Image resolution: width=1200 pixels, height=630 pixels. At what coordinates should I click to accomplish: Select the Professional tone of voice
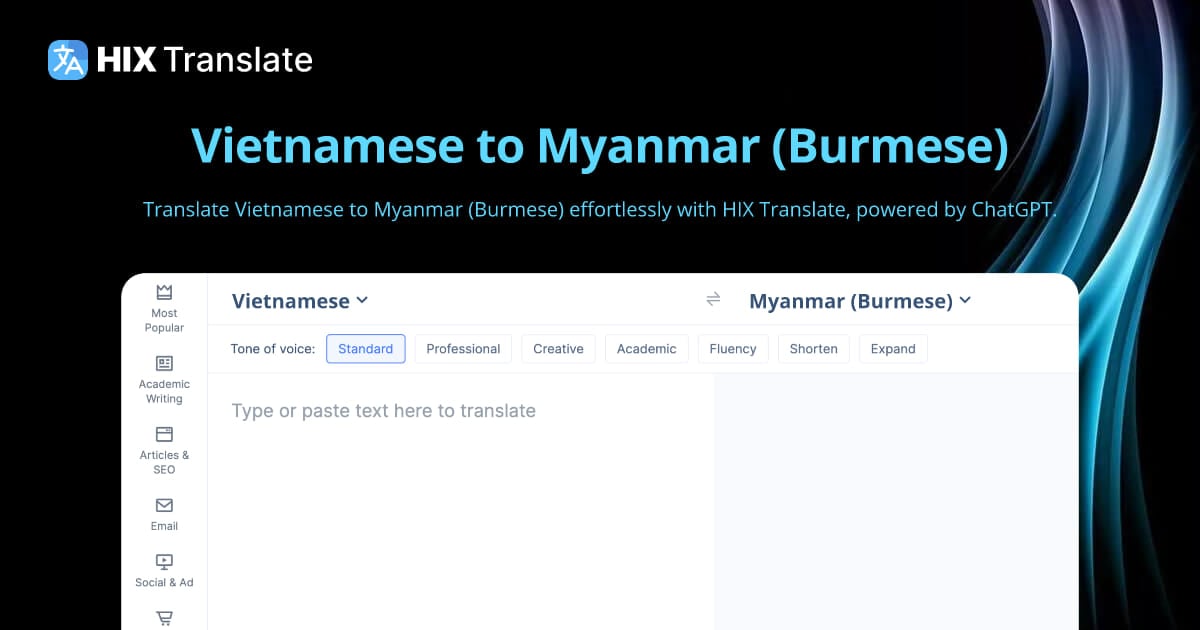click(x=463, y=348)
